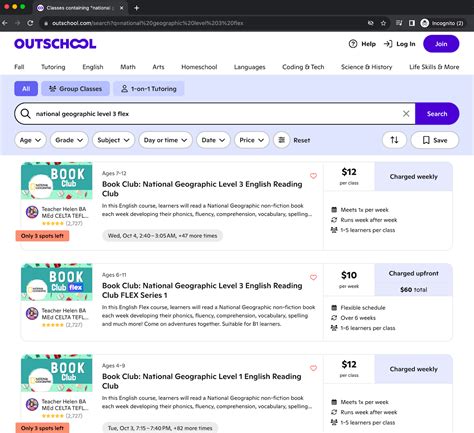The image size is (474, 433).
Task: Click the $60 total price text
Action: 413,289
